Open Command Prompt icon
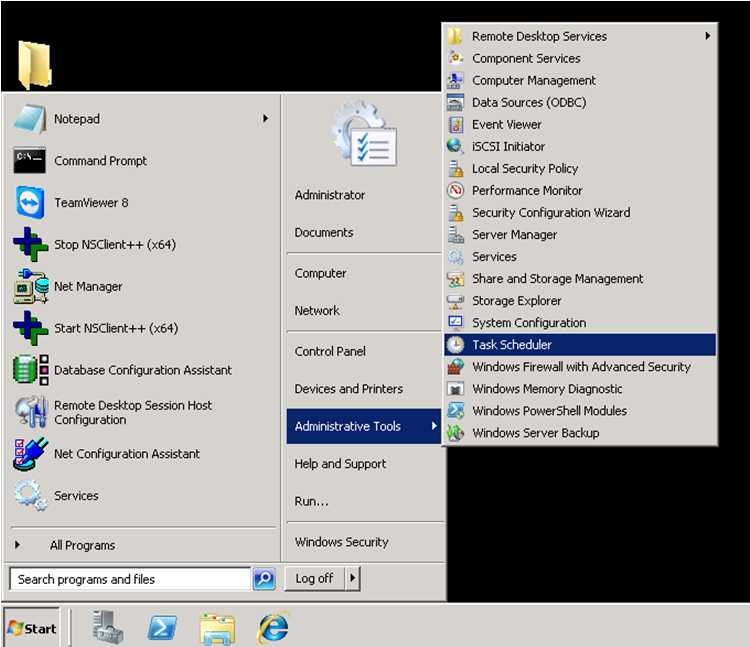This screenshot has height=647, width=750. [x=30, y=160]
